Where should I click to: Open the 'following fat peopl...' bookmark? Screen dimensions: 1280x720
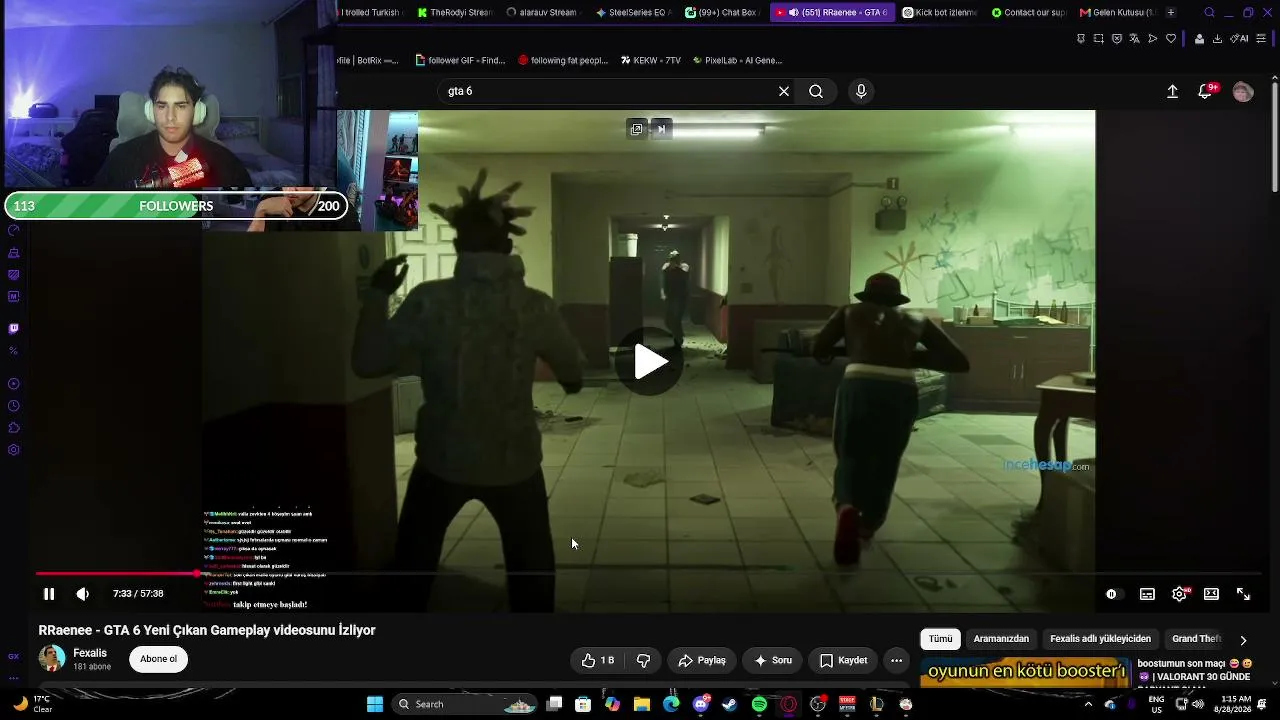click(563, 60)
